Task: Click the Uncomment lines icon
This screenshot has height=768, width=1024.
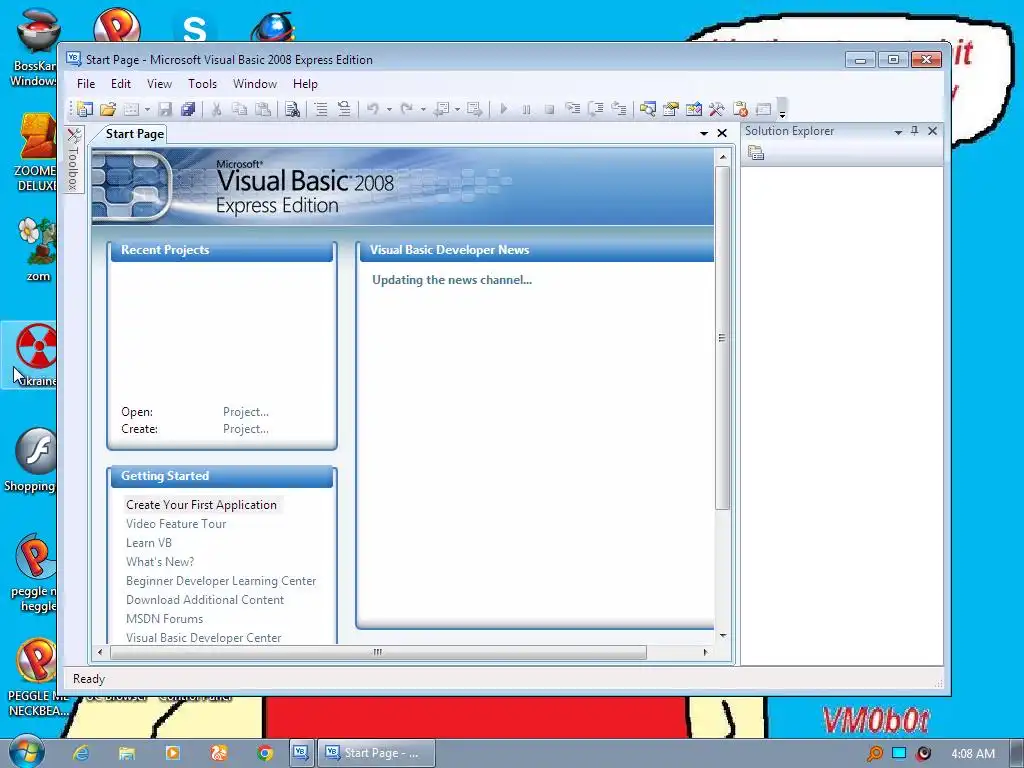Action: click(x=344, y=109)
